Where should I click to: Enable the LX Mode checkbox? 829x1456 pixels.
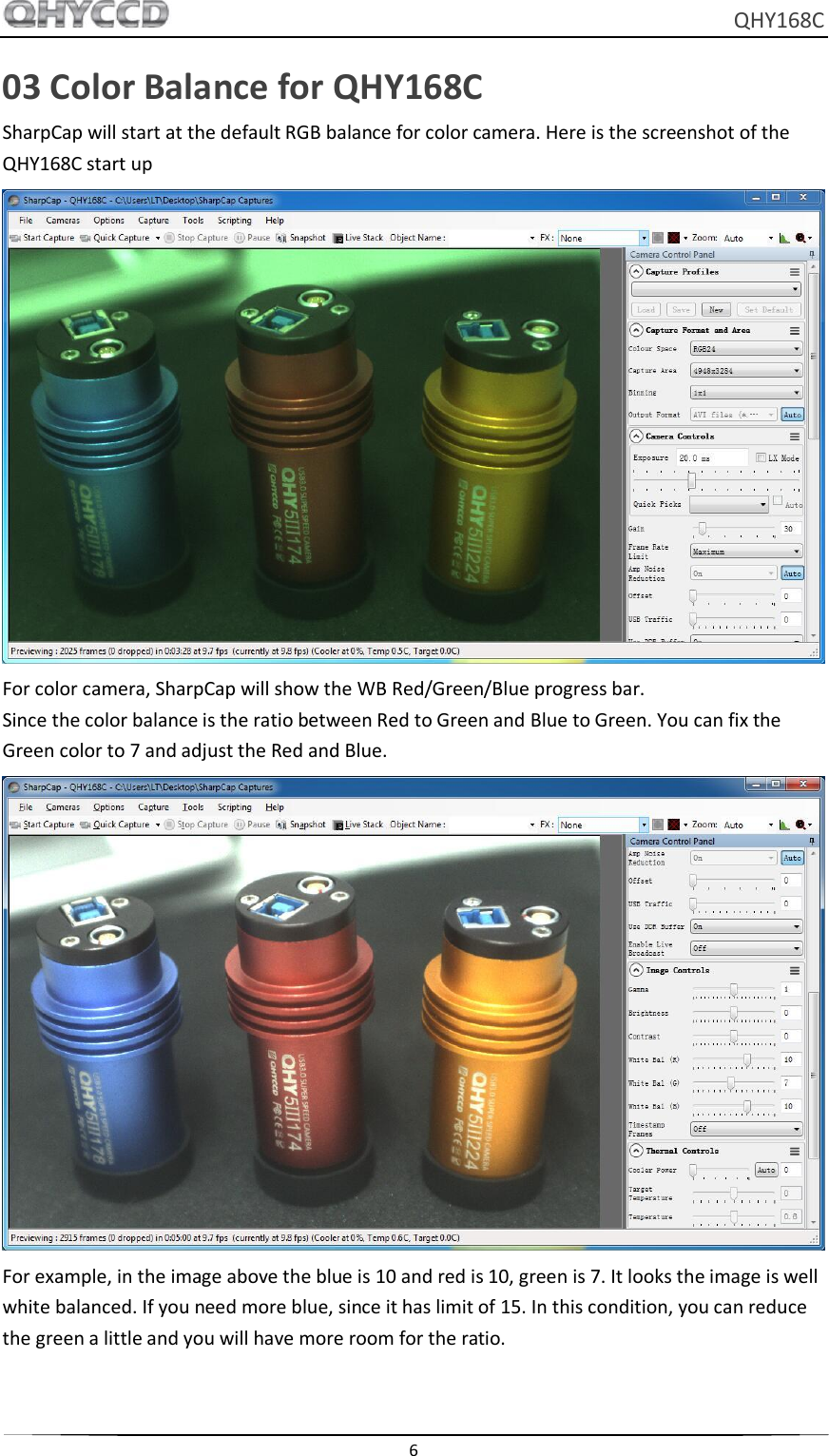762,457
